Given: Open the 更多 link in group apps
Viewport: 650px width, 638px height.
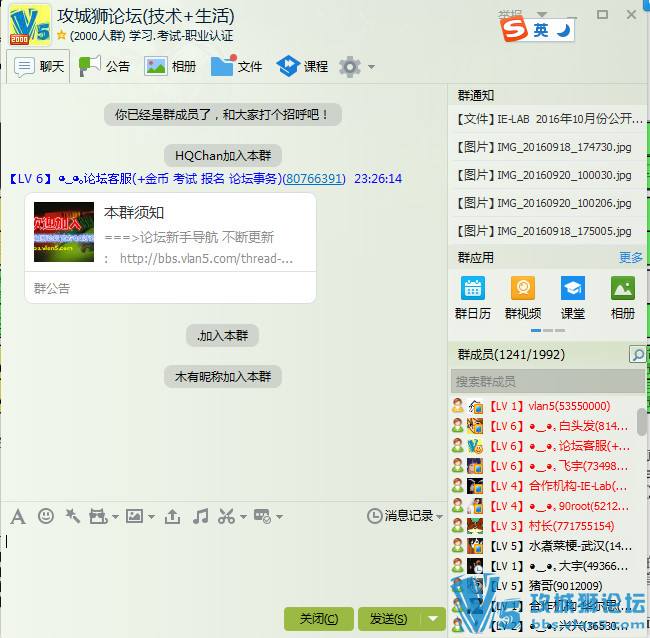Looking at the screenshot, I should pos(630,257).
